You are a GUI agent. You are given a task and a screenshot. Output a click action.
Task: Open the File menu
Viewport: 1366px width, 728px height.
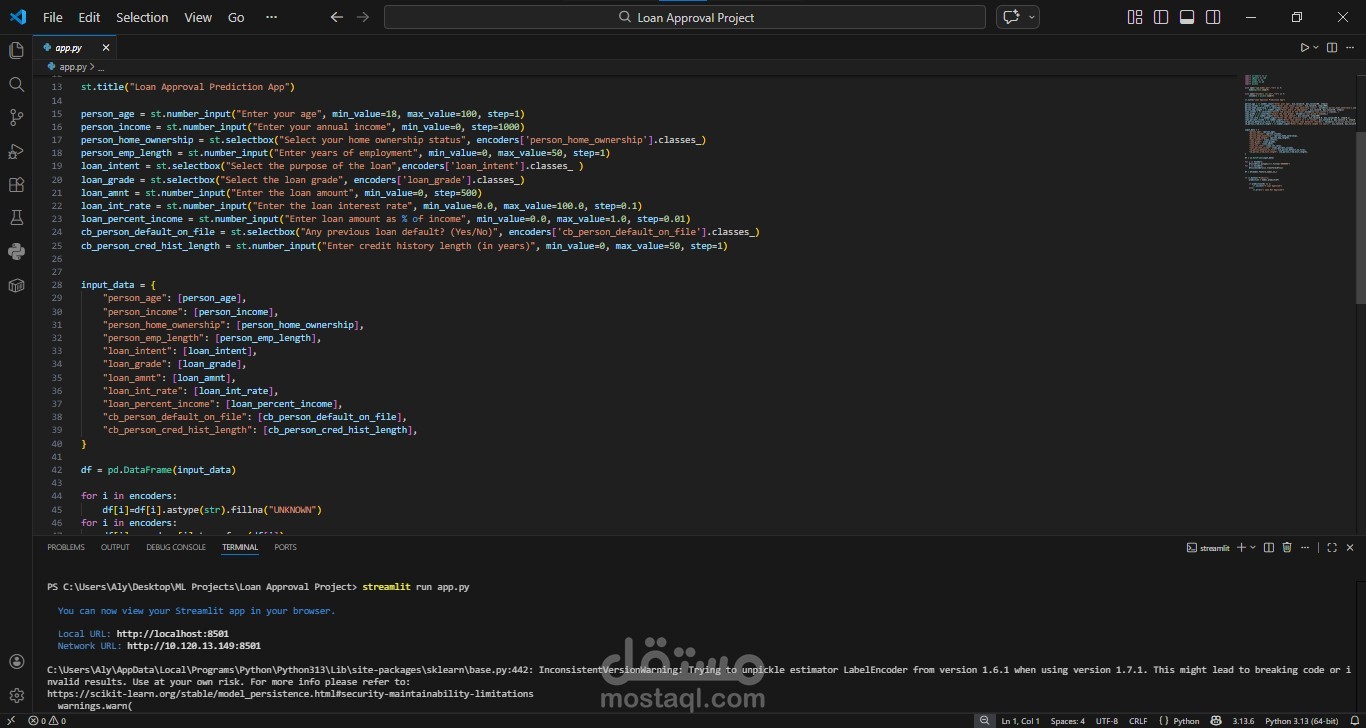tap(53, 17)
